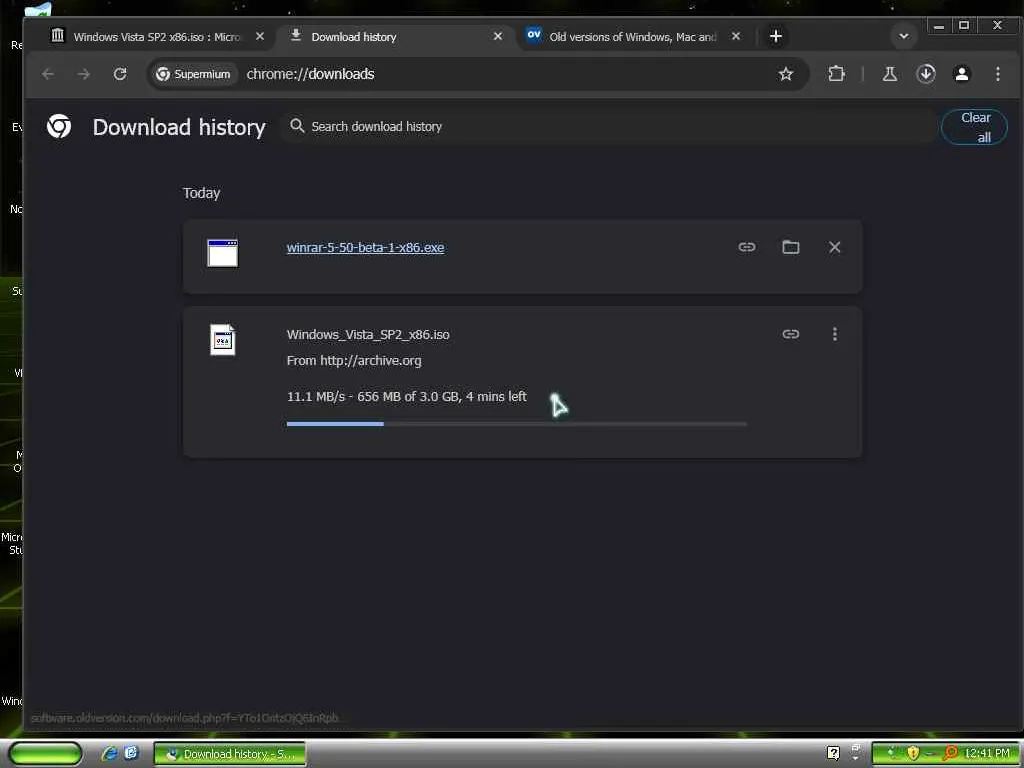Copy download link for Windows Vista iso
Image resolution: width=1024 pixels, height=768 pixels.
point(790,334)
